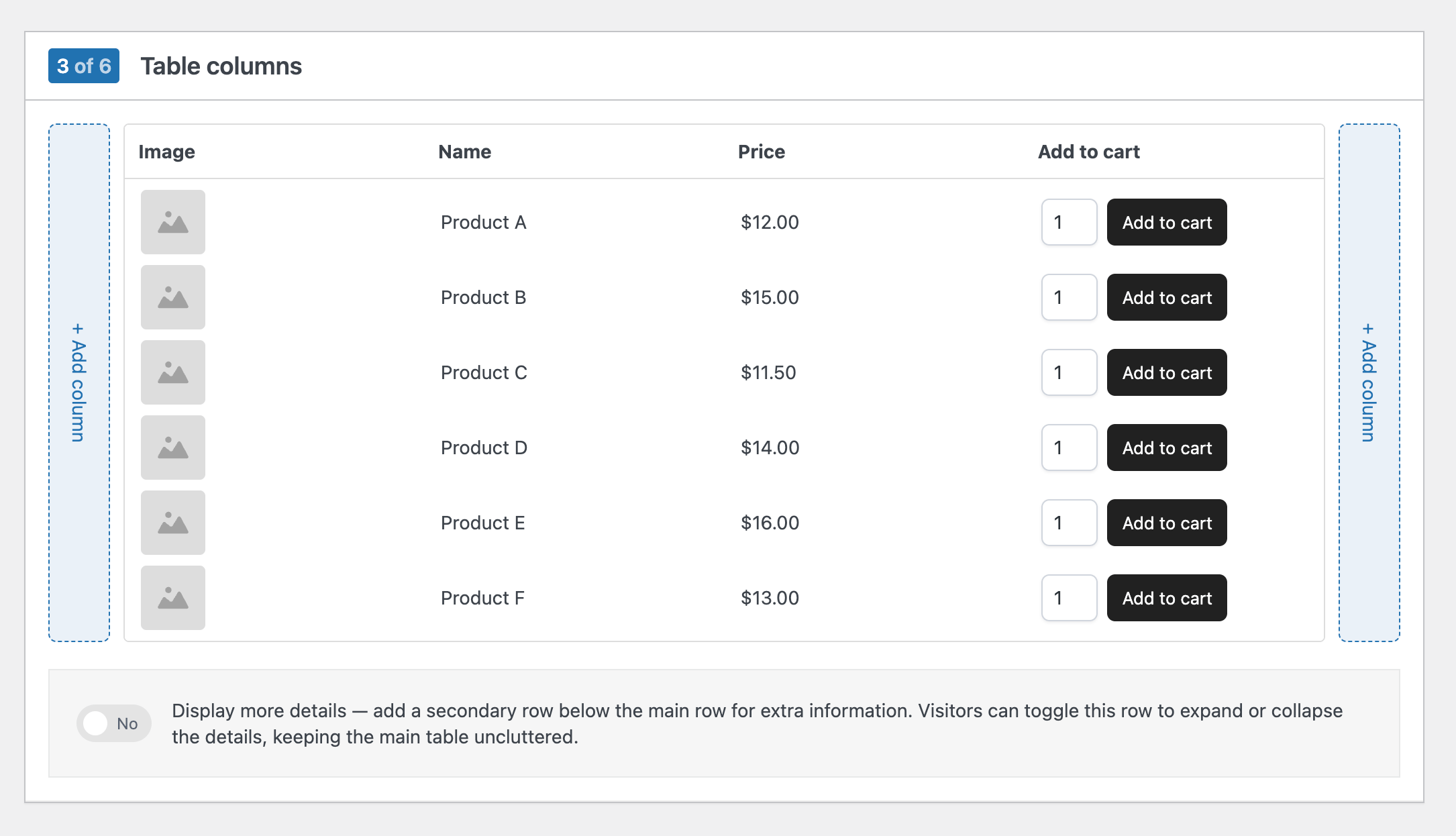Click the 3 of 6 step badge

pos(84,66)
